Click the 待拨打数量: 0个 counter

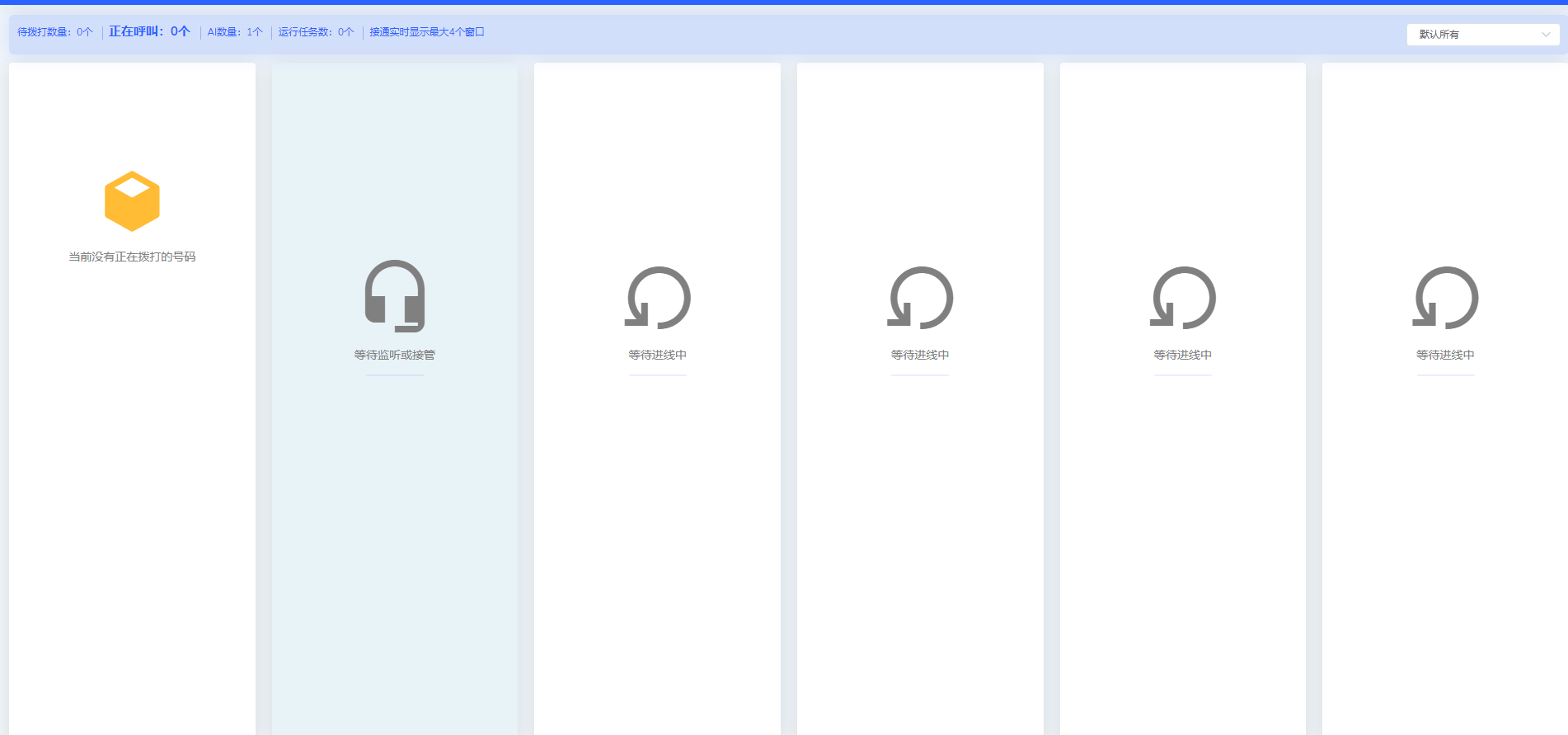55,32
